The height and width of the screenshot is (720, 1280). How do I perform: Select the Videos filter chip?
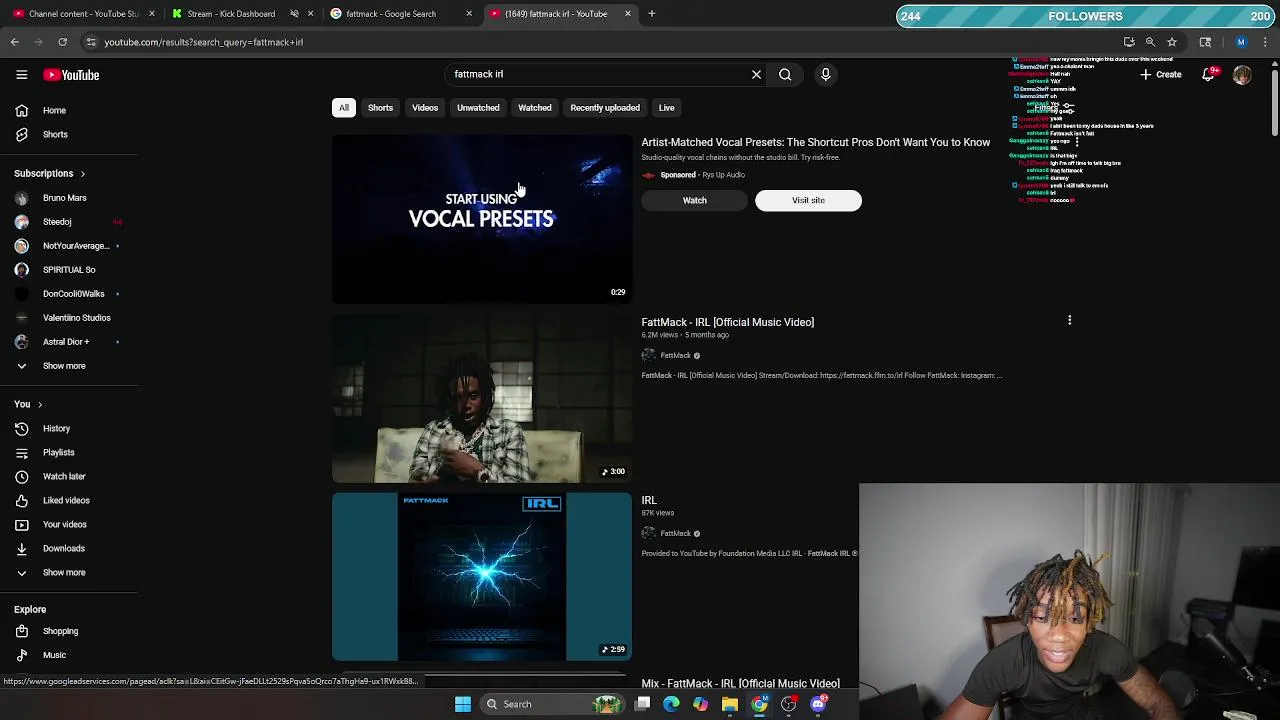click(x=425, y=108)
